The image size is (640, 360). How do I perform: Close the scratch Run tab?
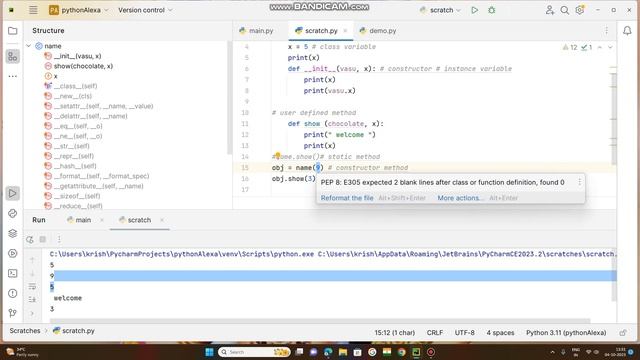[162, 220]
